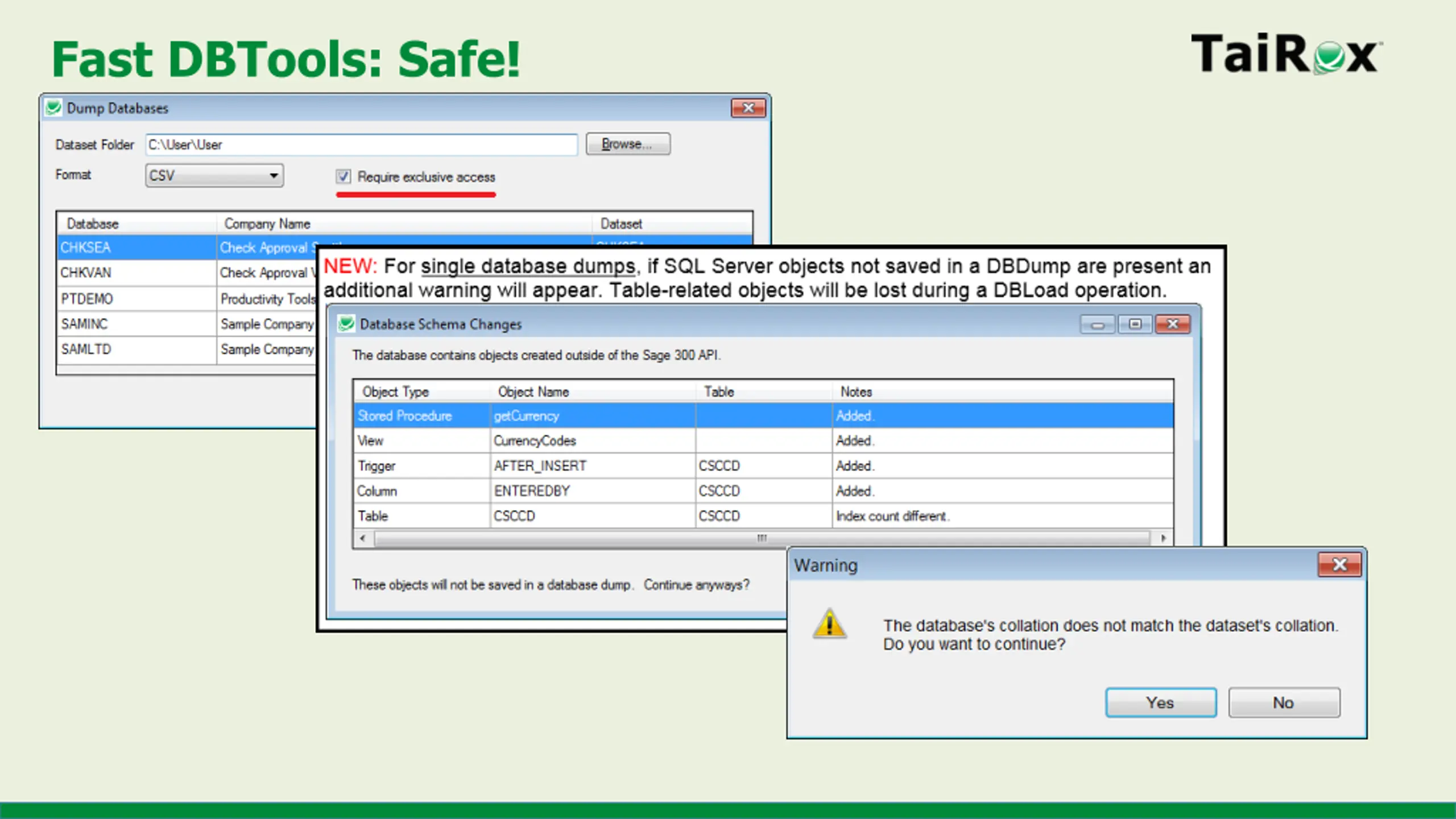
Task: Click the warning triangle icon
Action: click(x=830, y=624)
